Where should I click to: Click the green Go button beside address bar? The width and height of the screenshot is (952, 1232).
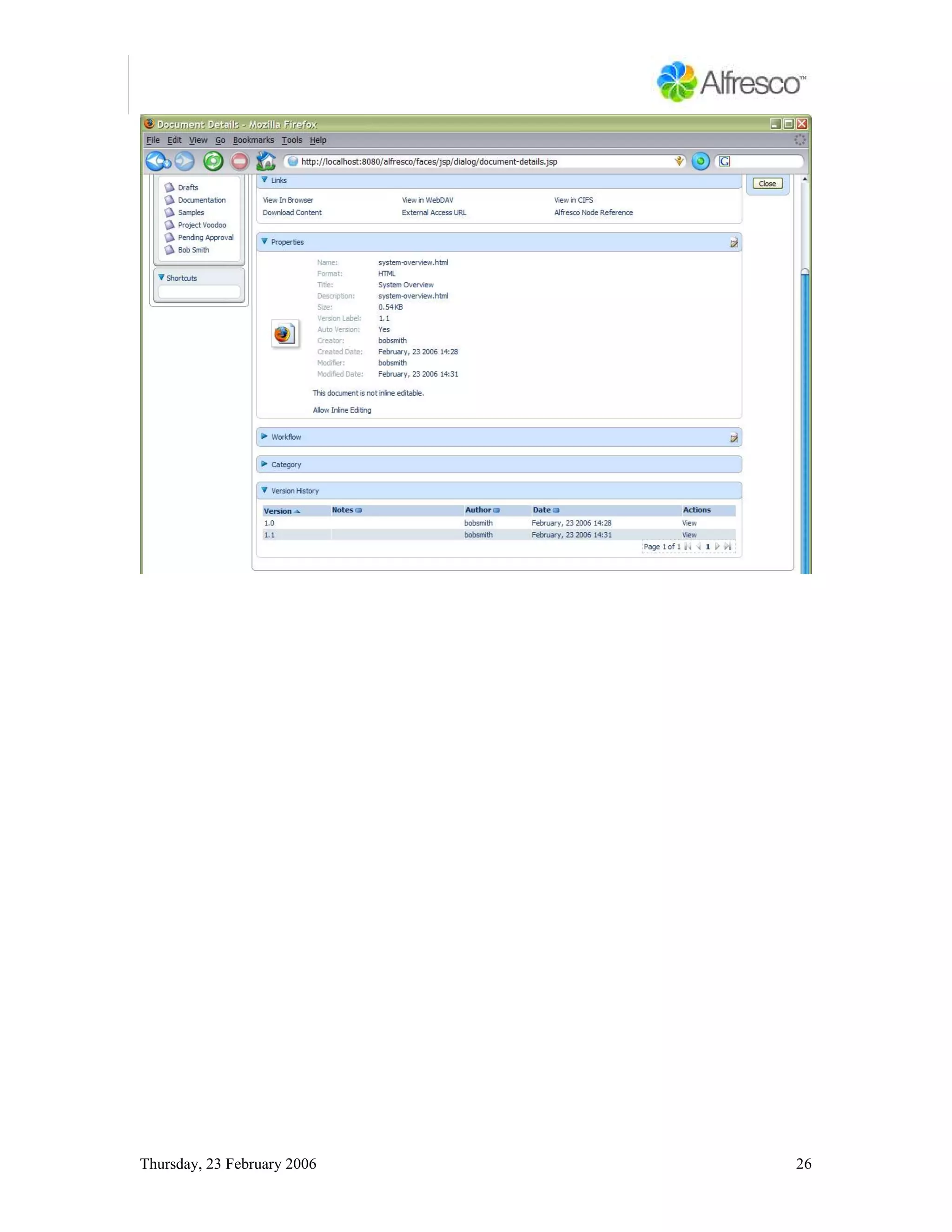coord(700,162)
